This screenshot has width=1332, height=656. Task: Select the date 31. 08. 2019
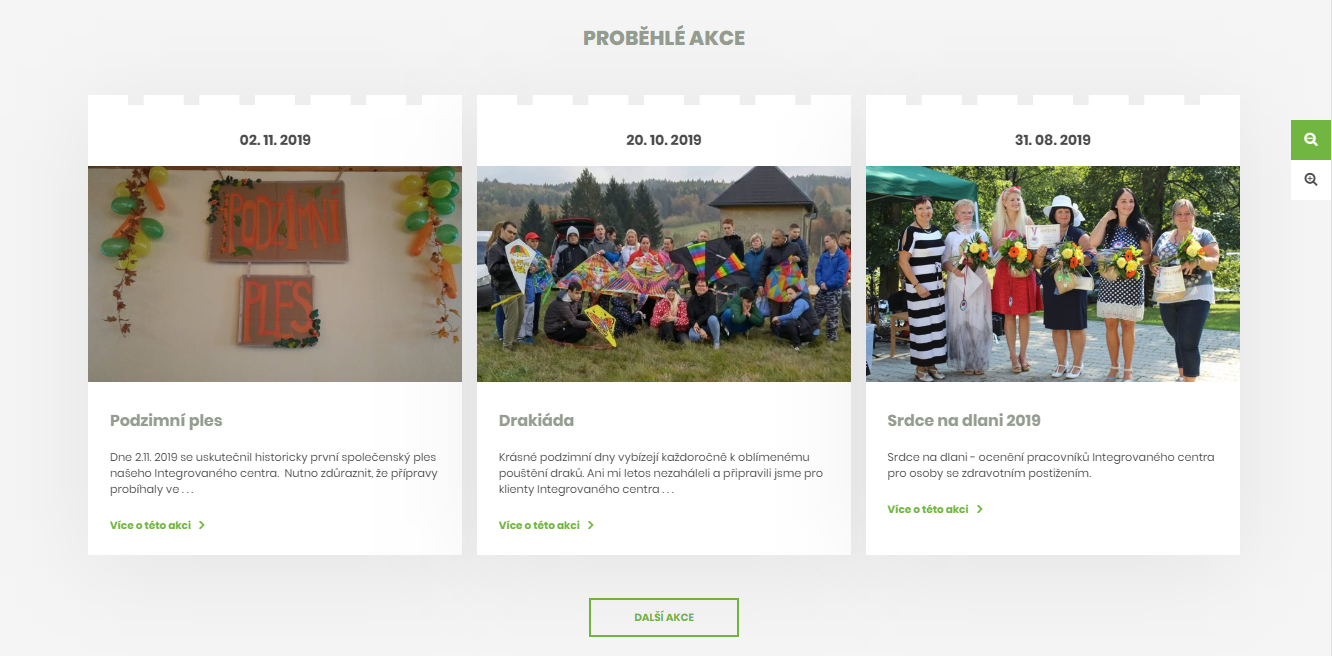1053,140
